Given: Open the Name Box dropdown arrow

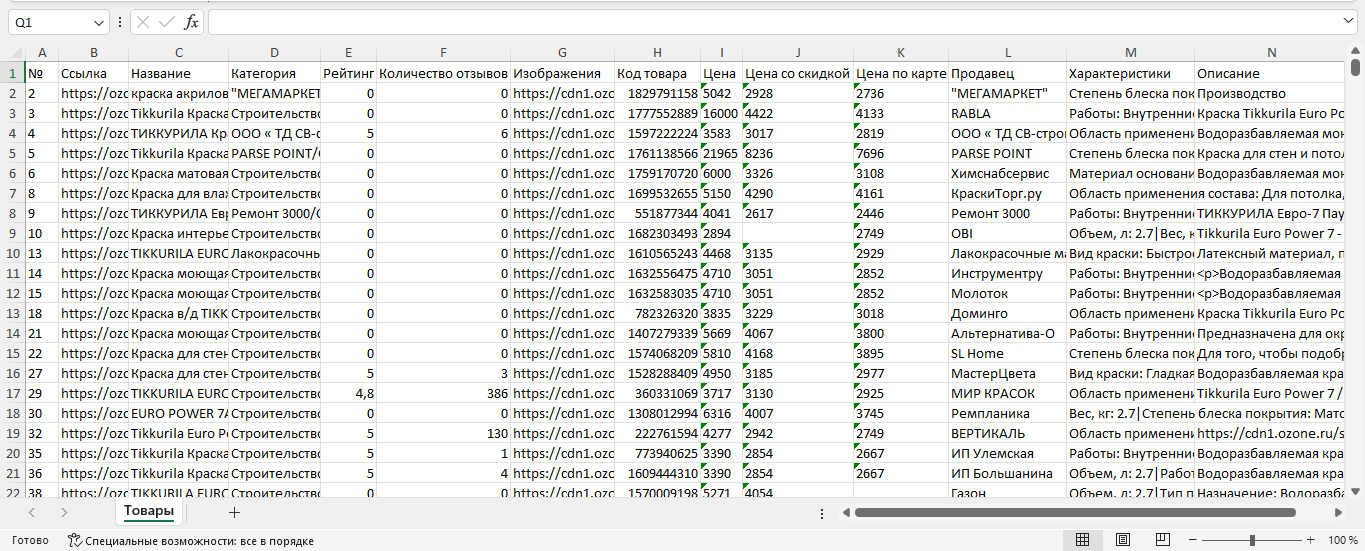Looking at the screenshot, I should (x=98, y=22).
